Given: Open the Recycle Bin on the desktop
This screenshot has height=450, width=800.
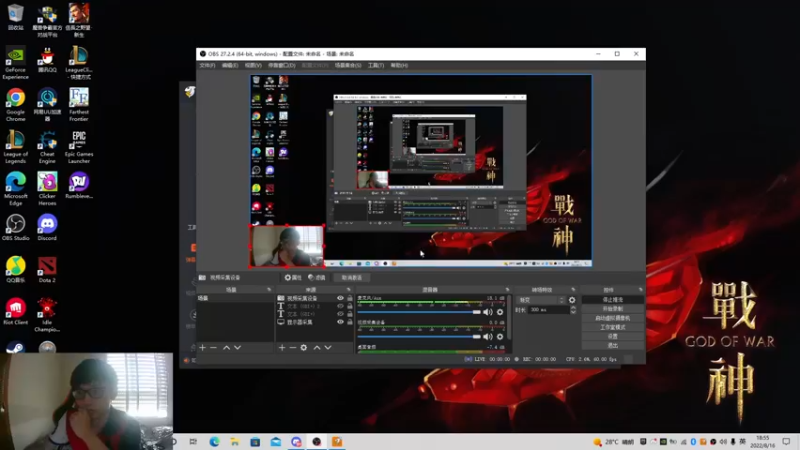Looking at the screenshot, I should 15,17.
